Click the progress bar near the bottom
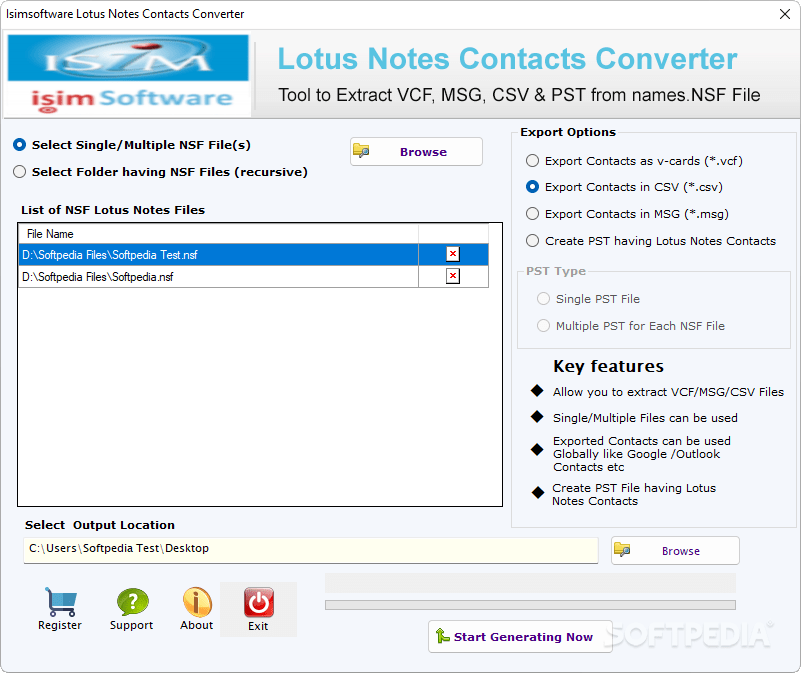Viewport: 801px width, 673px height. (x=530, y=604)
